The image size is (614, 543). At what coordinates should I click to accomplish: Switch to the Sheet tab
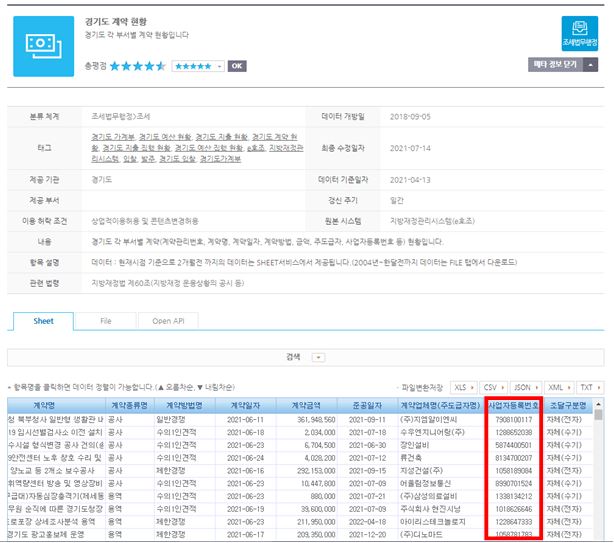coord(43,321)
